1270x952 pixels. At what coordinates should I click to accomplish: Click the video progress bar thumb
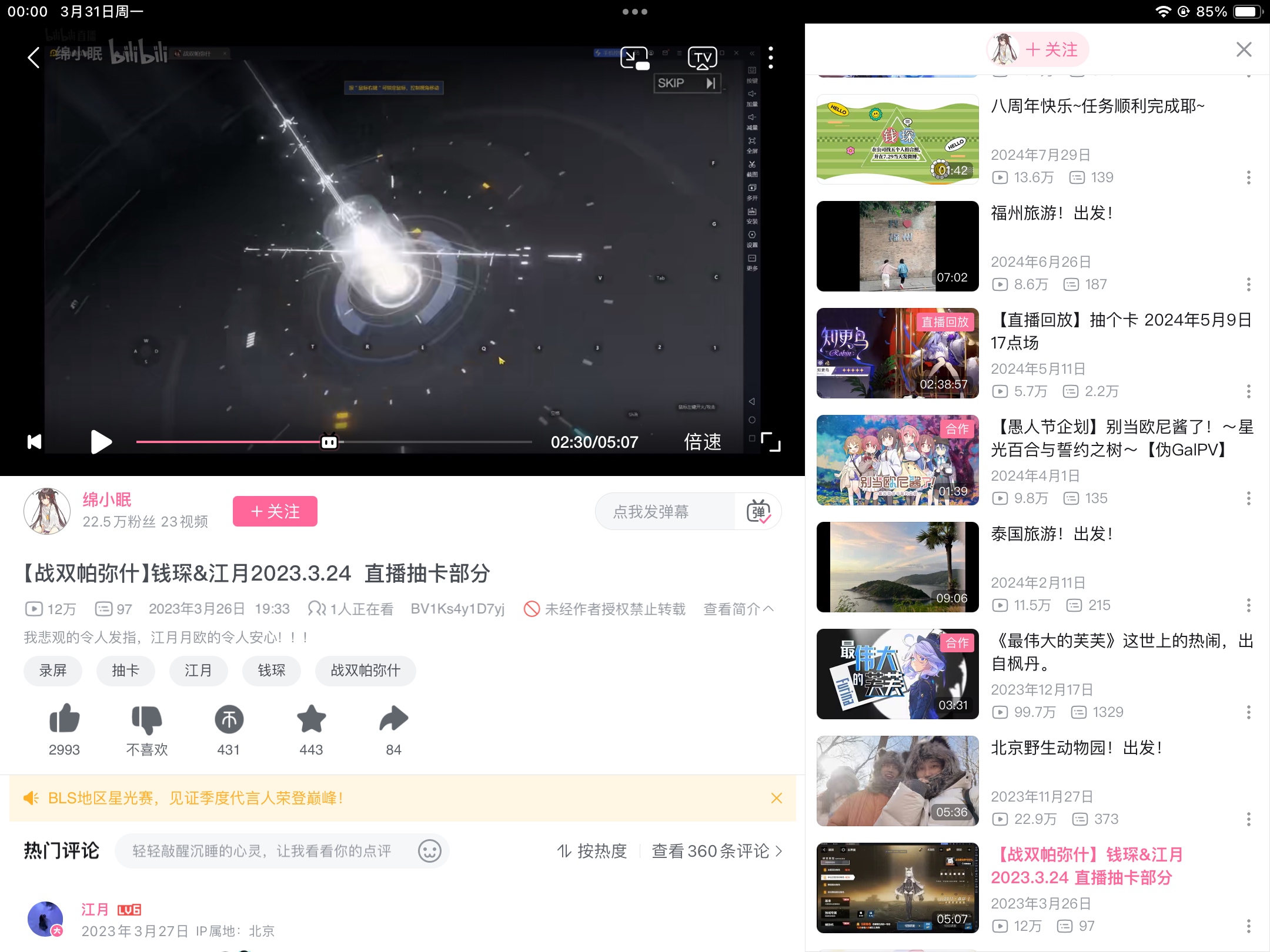coord(329,441)
